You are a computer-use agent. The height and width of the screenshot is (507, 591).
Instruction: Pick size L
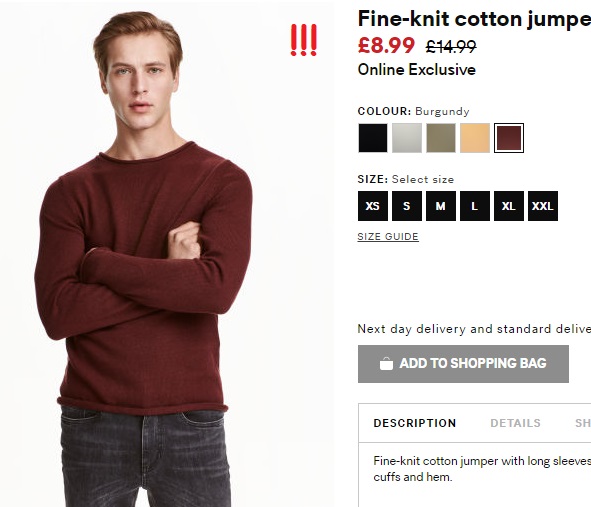(475, 206)
